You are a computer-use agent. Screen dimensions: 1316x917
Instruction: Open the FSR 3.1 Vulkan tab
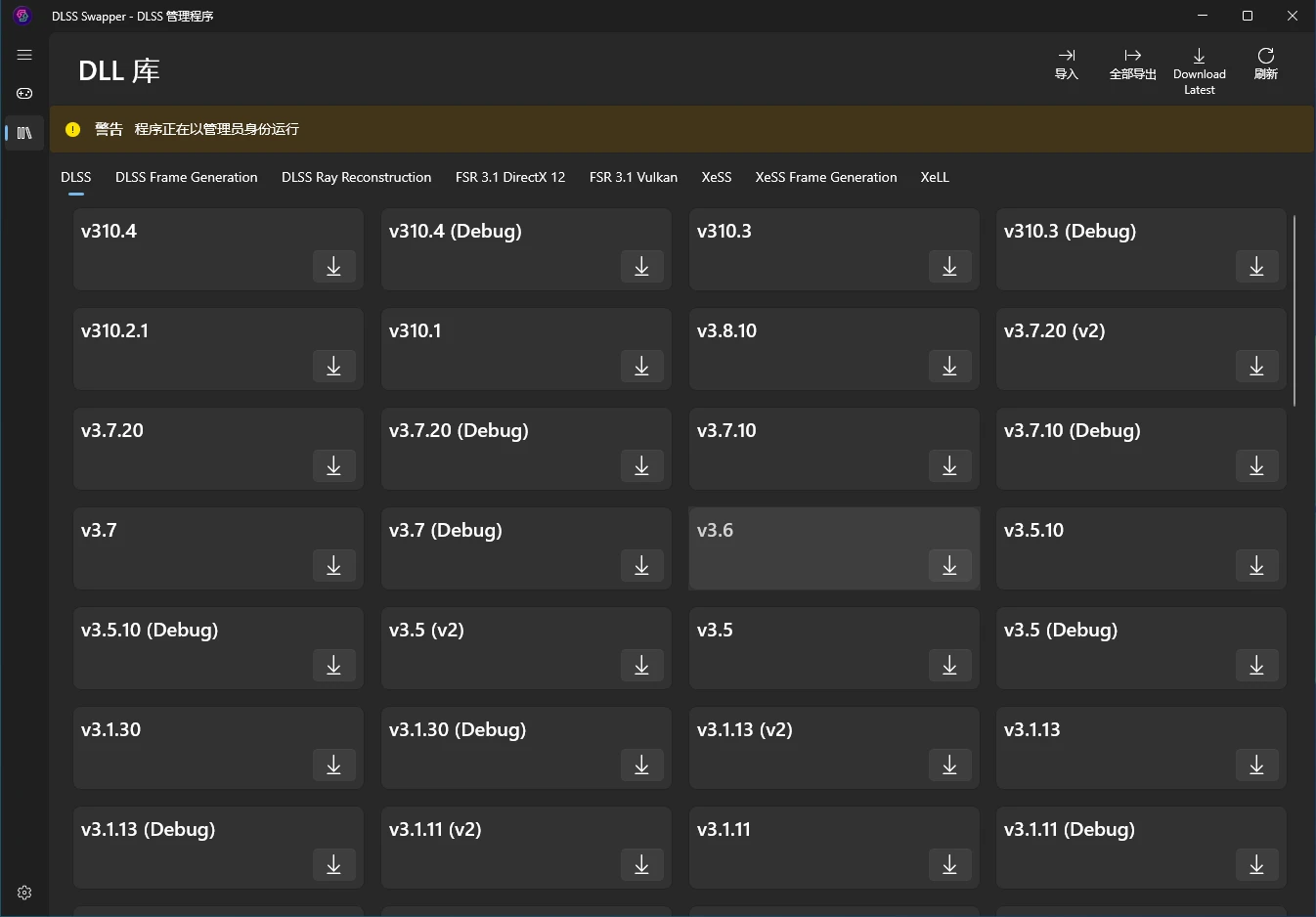633,177
